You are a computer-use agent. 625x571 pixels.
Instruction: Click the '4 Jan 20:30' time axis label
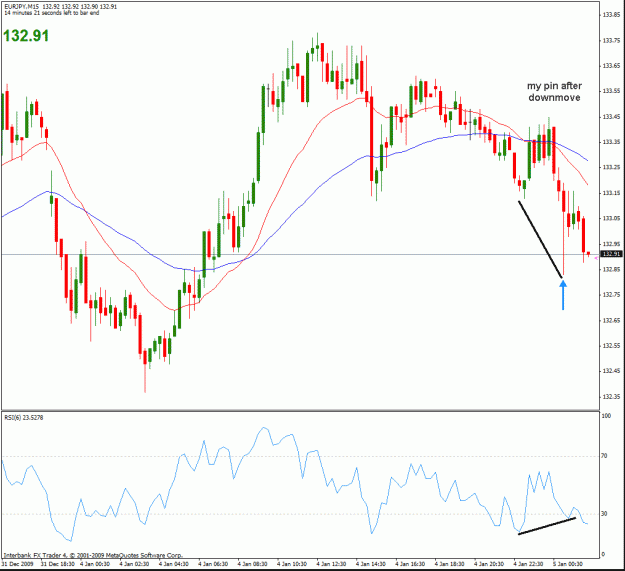[489, 564]
